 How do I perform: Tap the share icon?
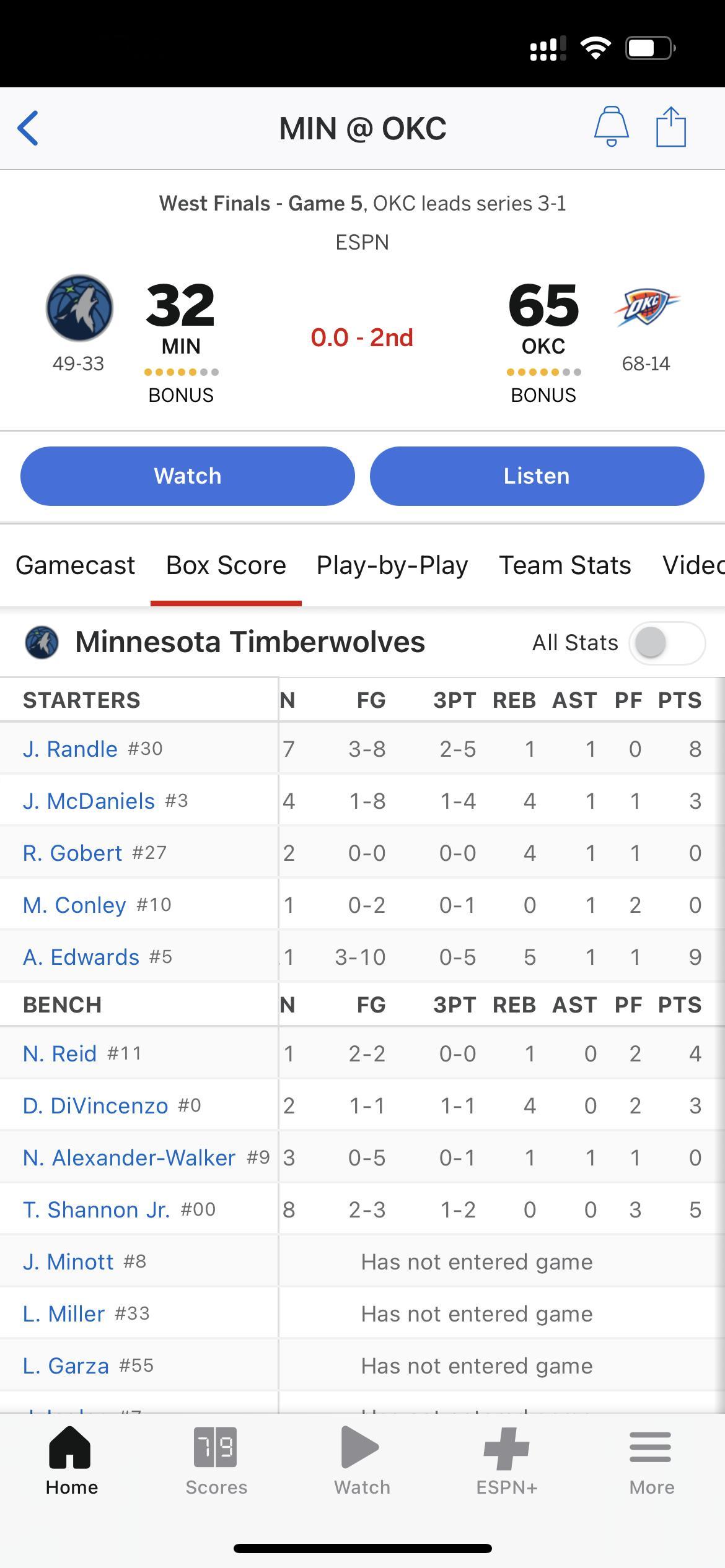tap(671, 127)
